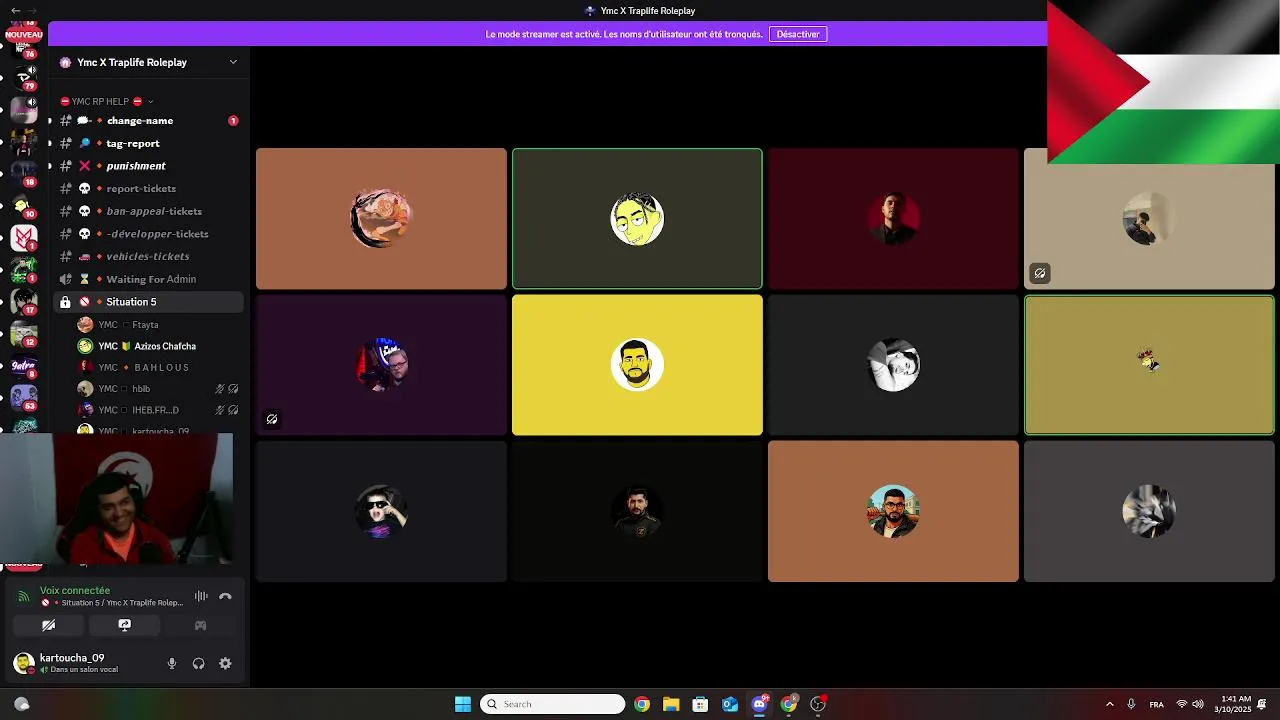Open the white-and-red fox logo server

click(23, 237)
